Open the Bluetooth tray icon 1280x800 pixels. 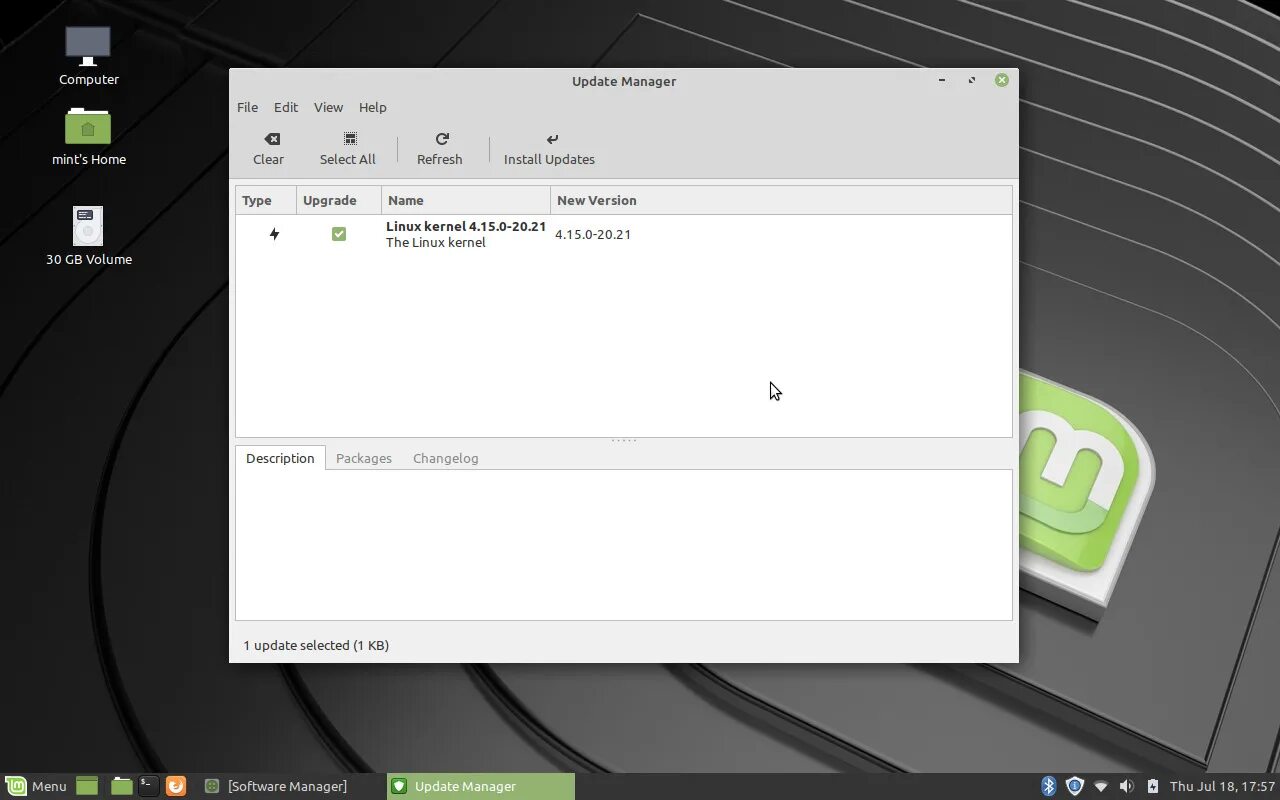[x=1048, y=786]
